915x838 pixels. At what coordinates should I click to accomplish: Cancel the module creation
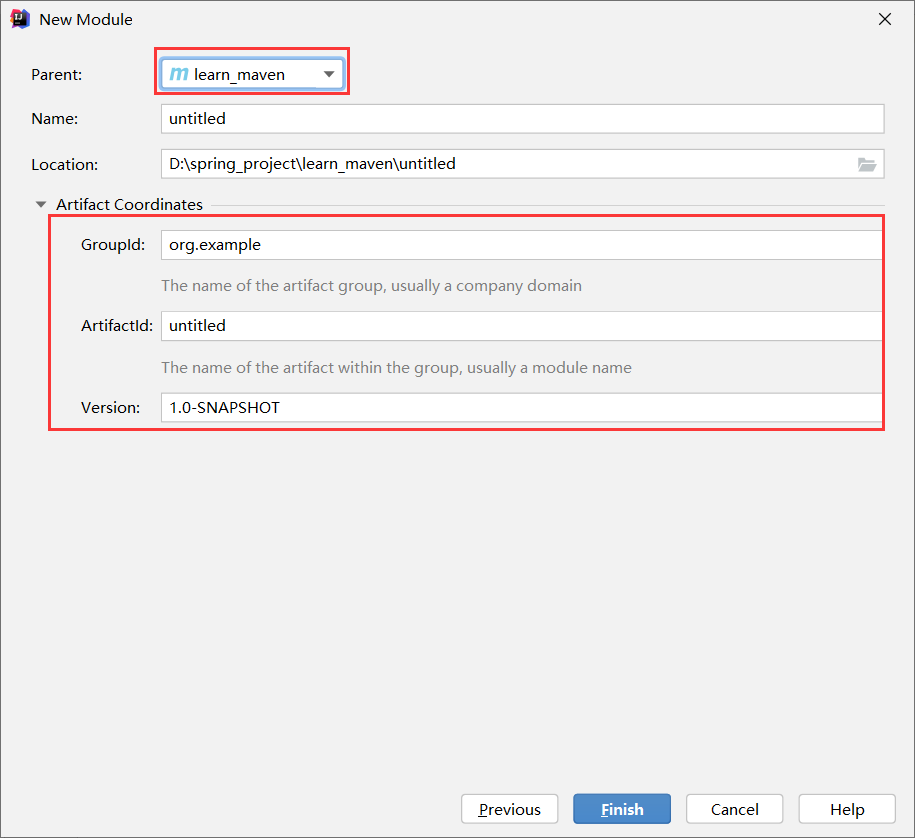click(735, 810)
